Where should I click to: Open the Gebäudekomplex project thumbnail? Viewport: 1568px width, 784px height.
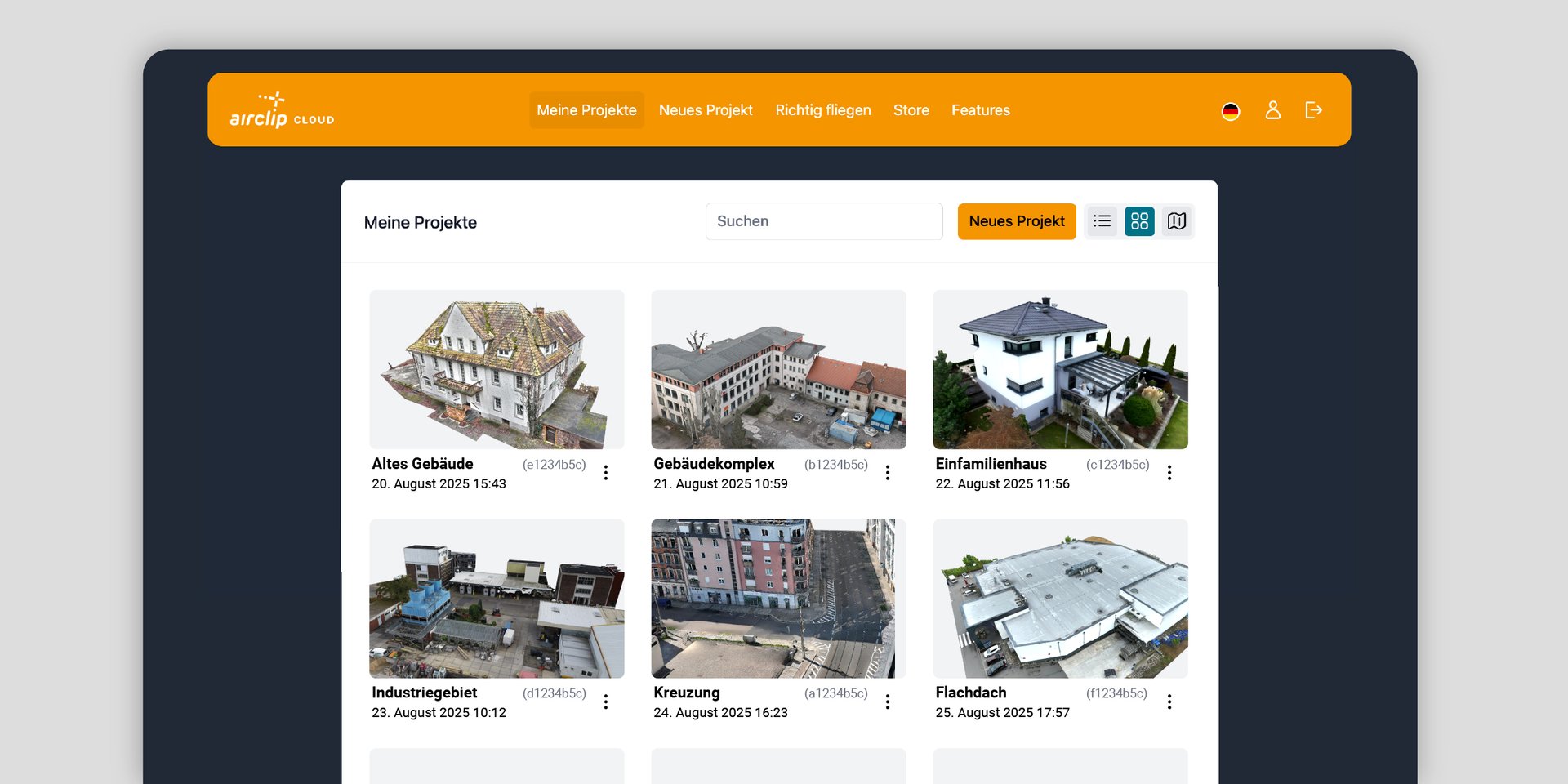[778, 369]
